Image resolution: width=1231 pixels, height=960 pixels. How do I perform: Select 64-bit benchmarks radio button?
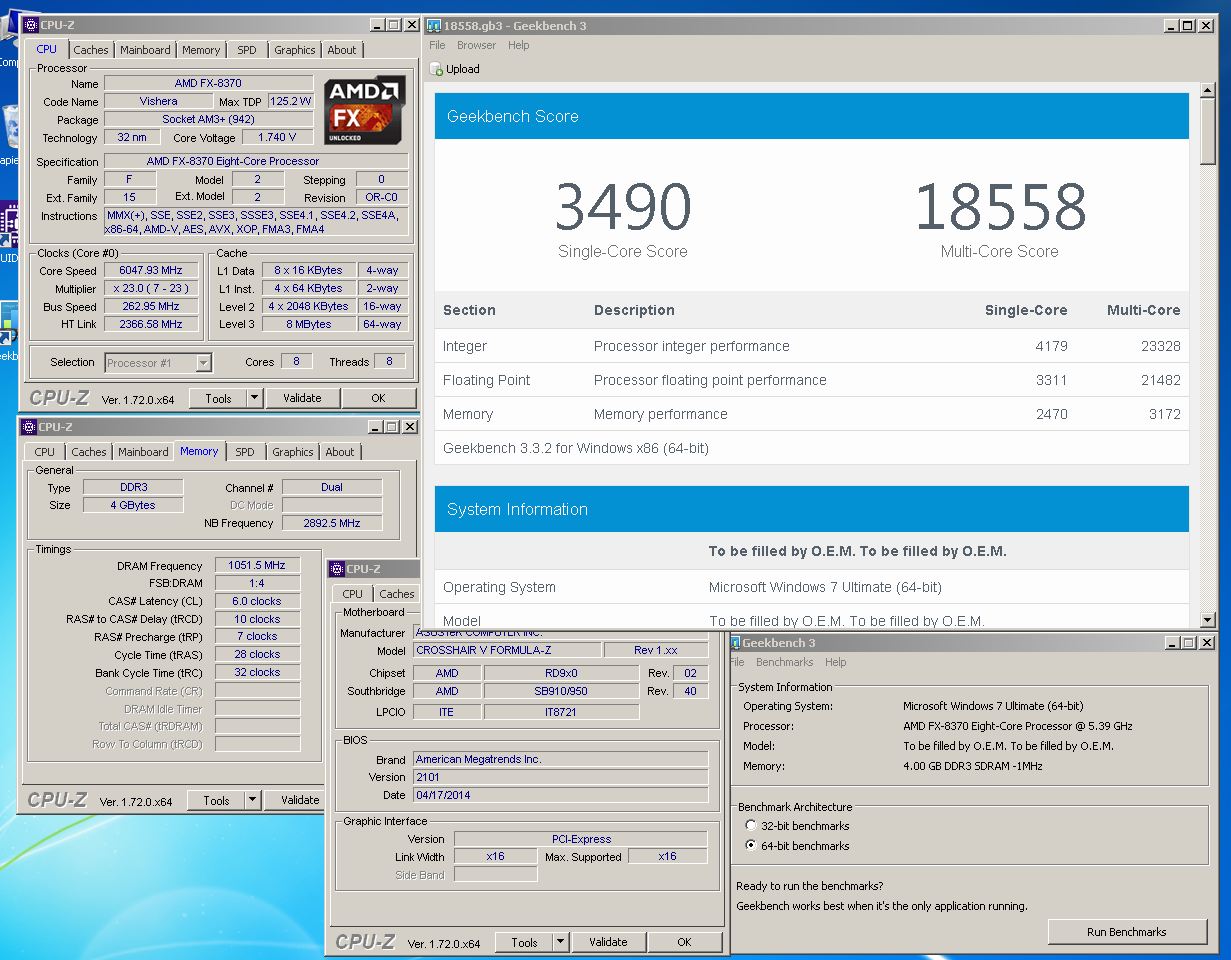751,846
